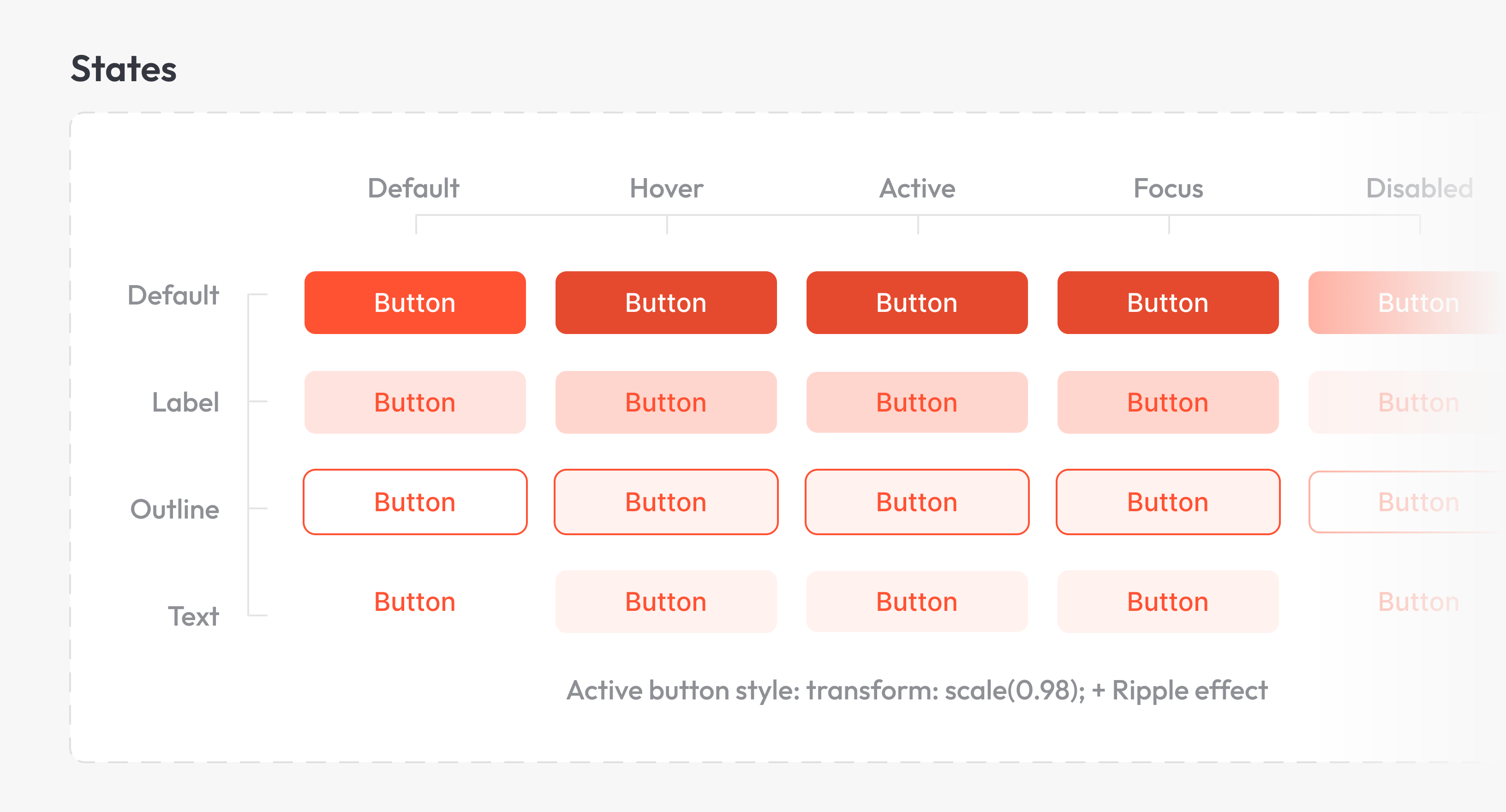The width and height of the screenshot is (1506, 812).
Task: Click the faded solid button in Disabled column
Action: [1407, 303]
